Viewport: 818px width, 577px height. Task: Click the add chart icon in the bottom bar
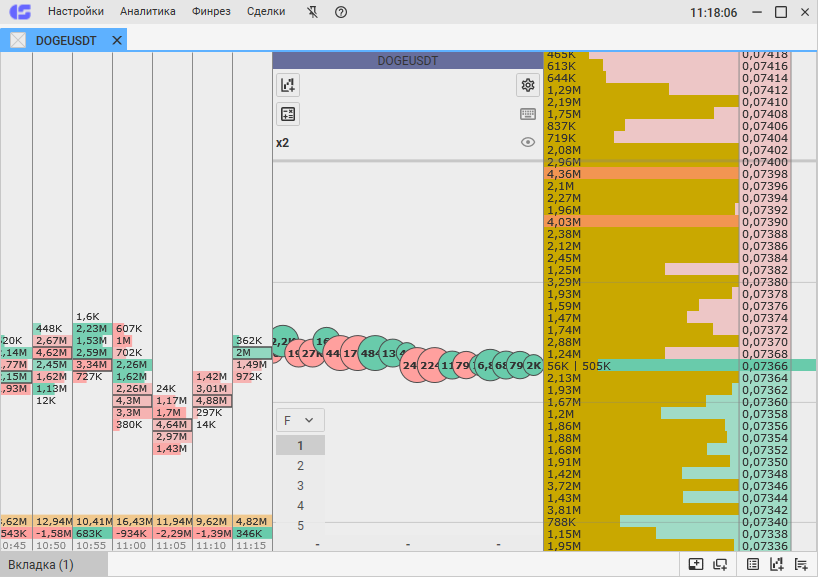coord(777,564)
